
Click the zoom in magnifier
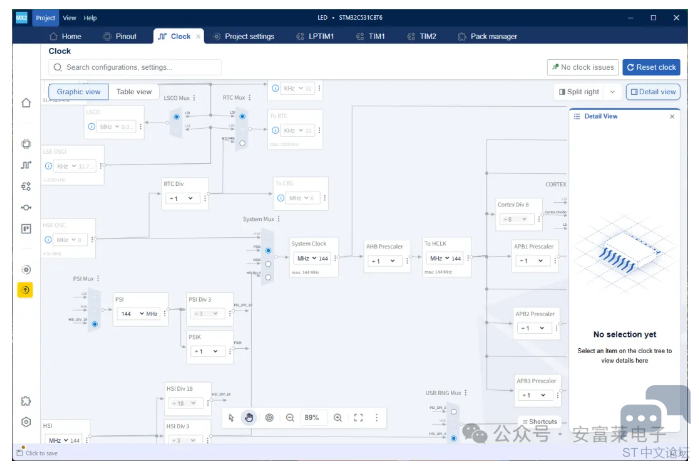pyautogui.click(x=338, y=417)
